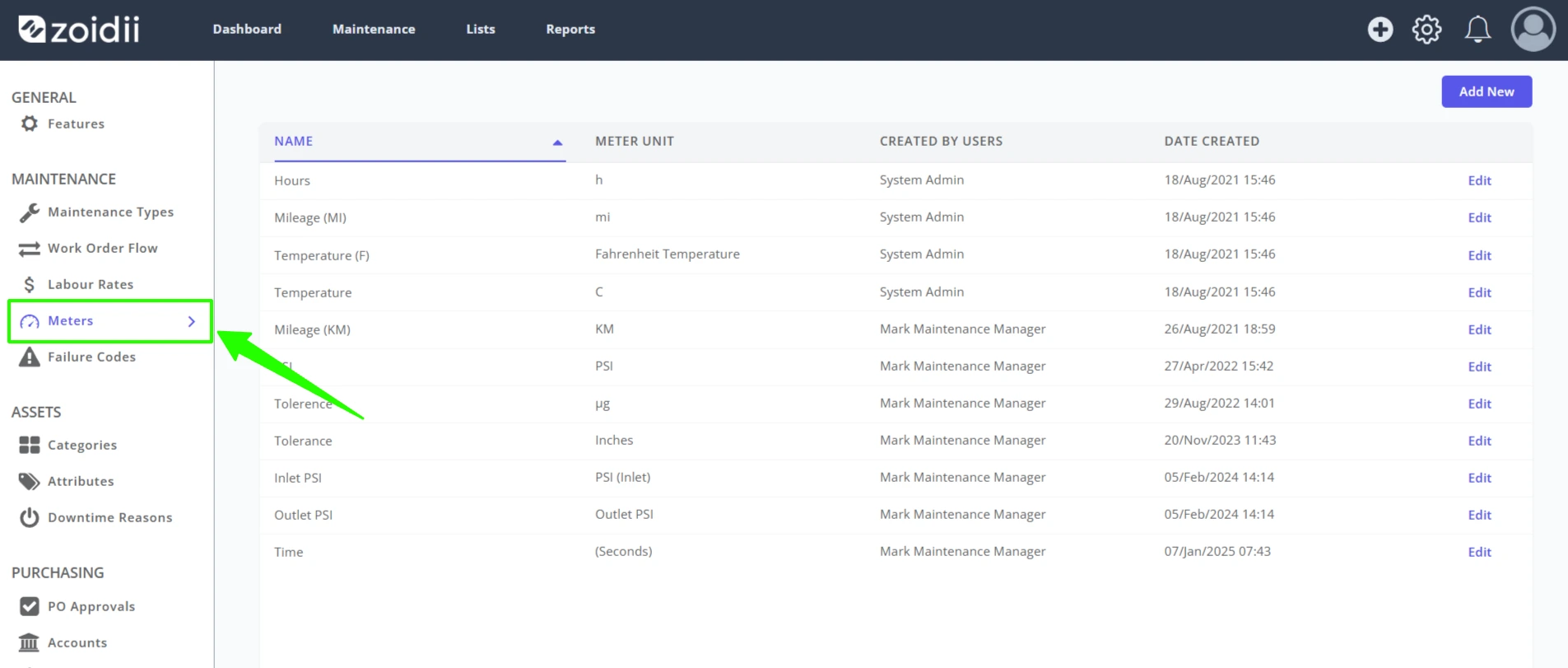Screen dimensions: 1568x668
Task: Select the Maintenance Types wrench icon
Action: click(30, 213)
